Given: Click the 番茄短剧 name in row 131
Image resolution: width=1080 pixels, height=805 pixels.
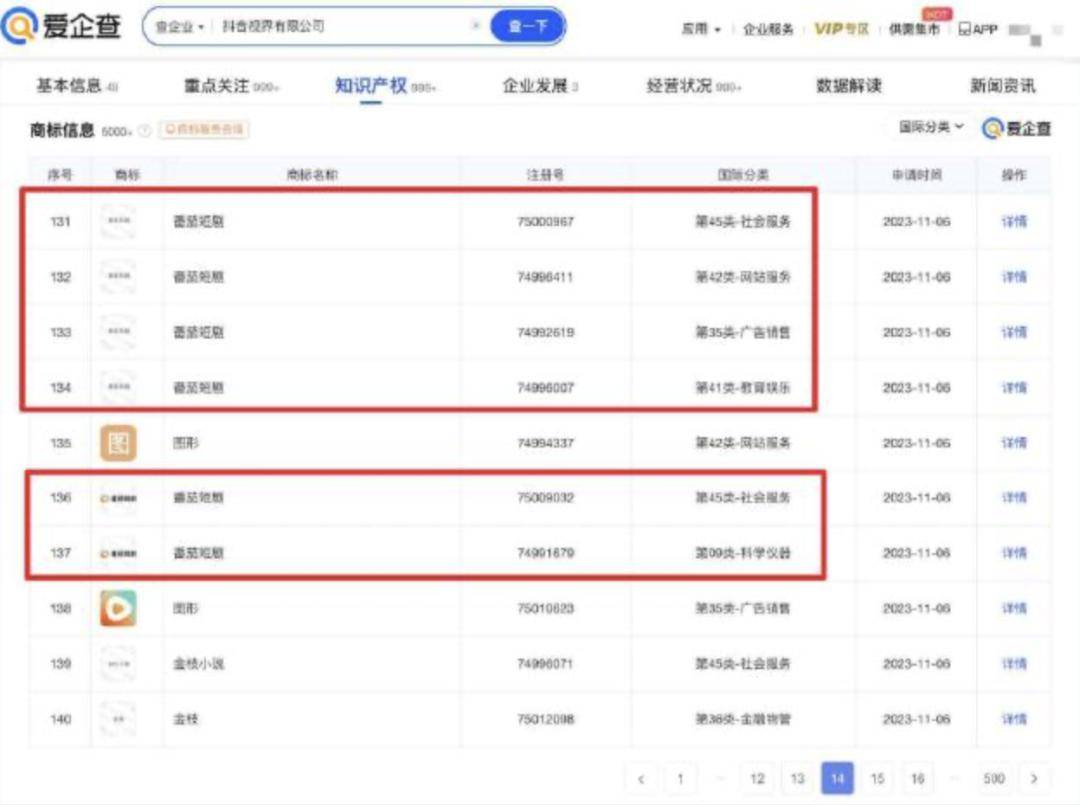Looking at the screenshot, I should [198, 222].
